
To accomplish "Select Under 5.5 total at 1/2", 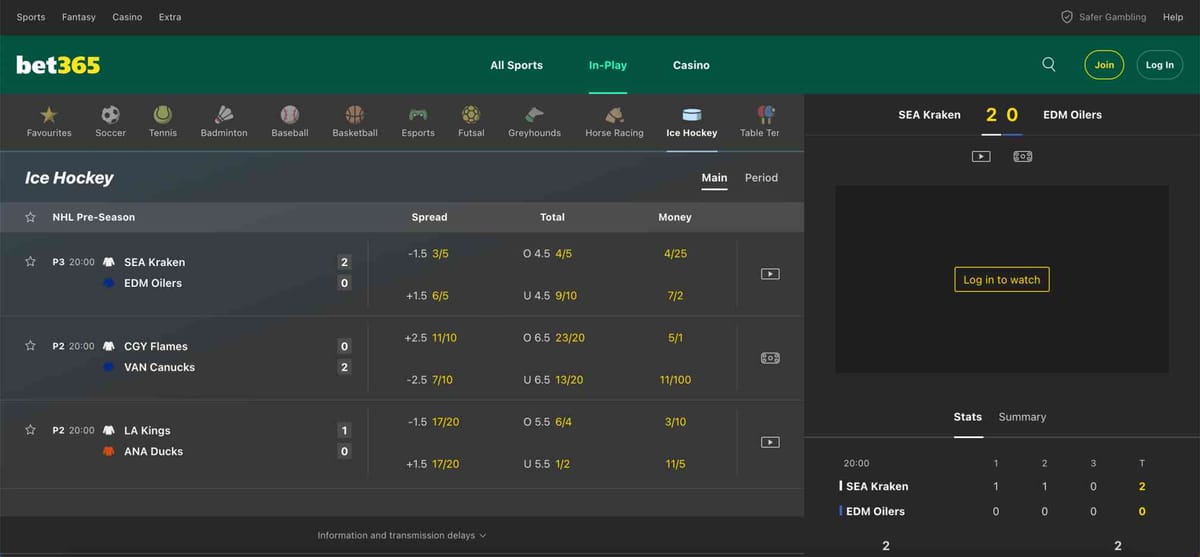I will [x=546, y=464].
